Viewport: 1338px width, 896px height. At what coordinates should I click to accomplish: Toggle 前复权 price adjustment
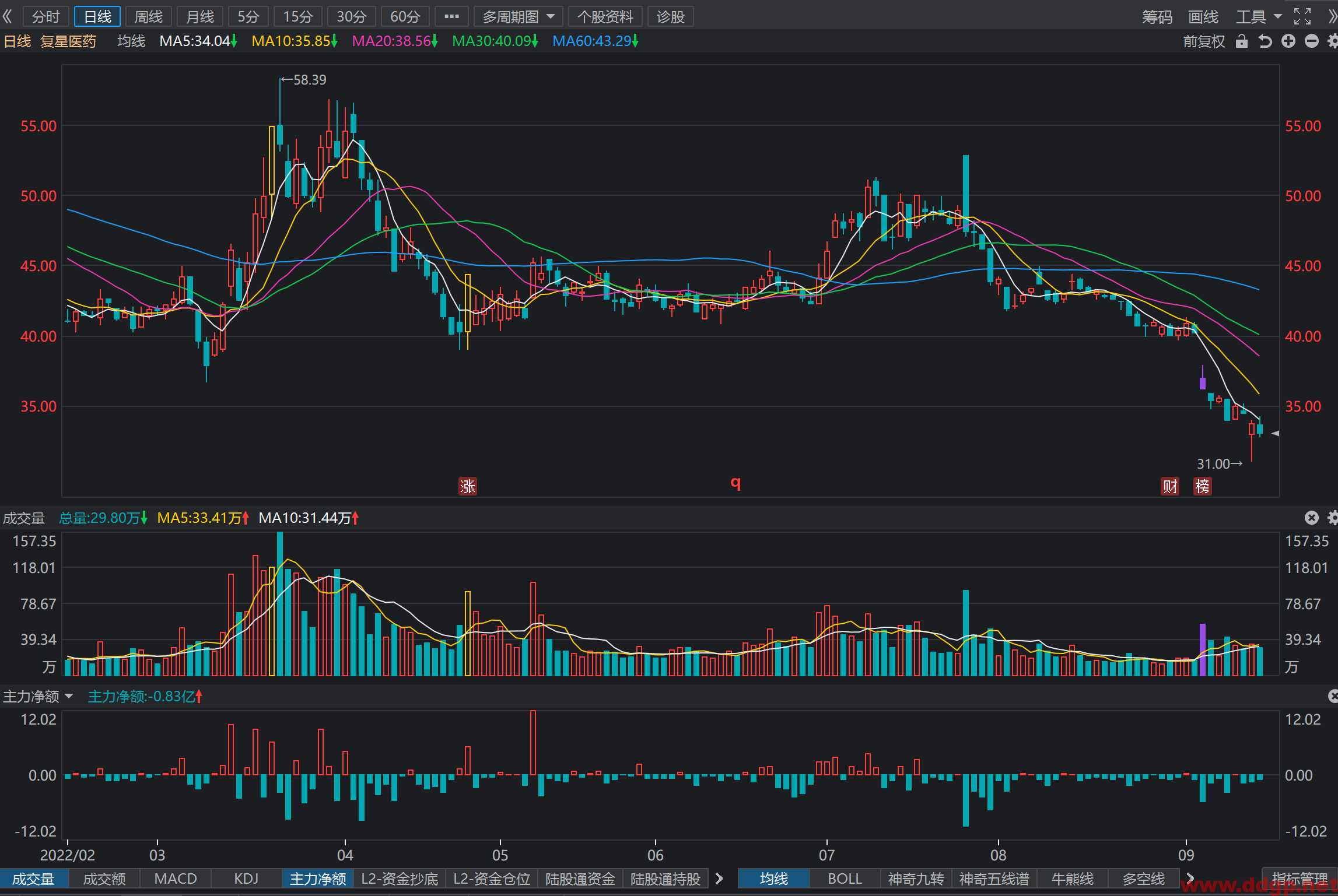[1204, 41]
